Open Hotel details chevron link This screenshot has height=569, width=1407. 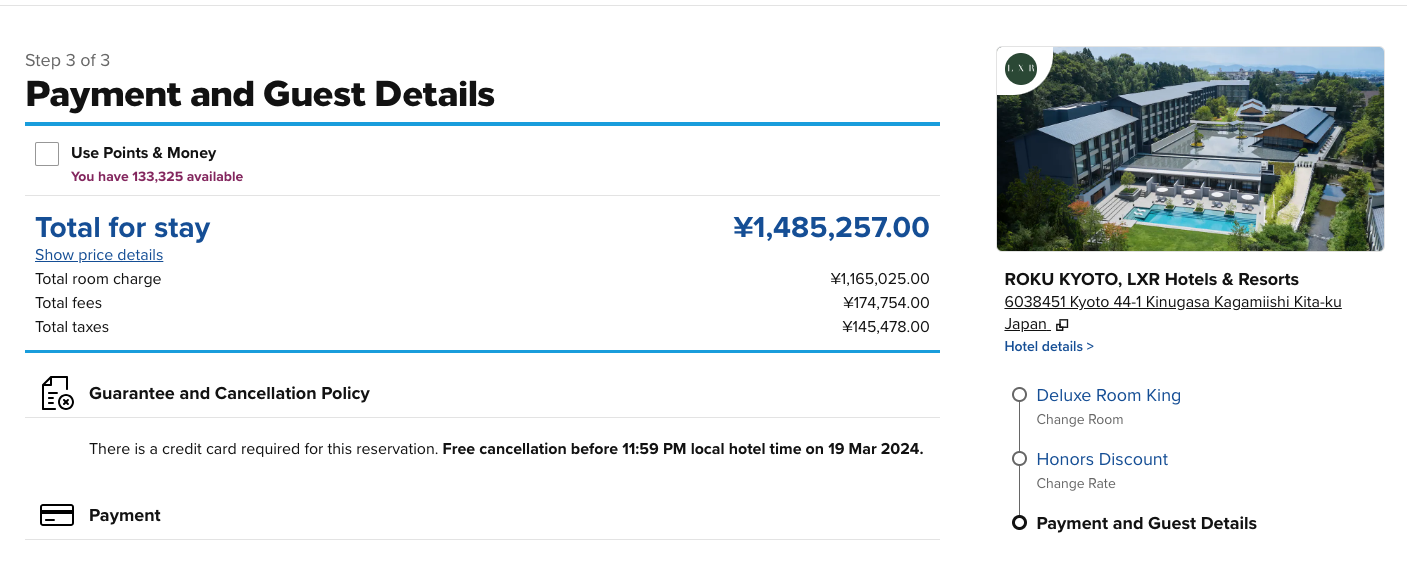click(1049, 346)
